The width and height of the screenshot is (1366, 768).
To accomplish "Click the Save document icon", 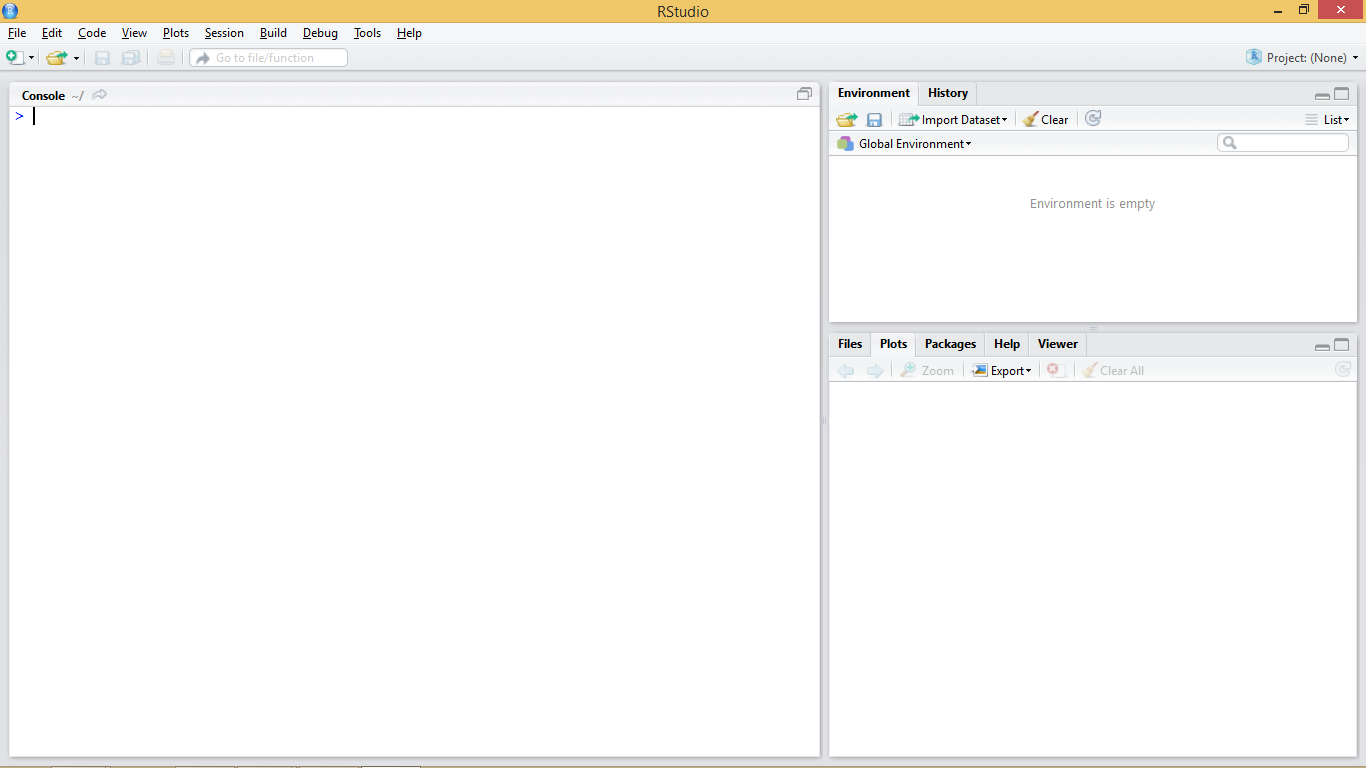I will [102, 58].
